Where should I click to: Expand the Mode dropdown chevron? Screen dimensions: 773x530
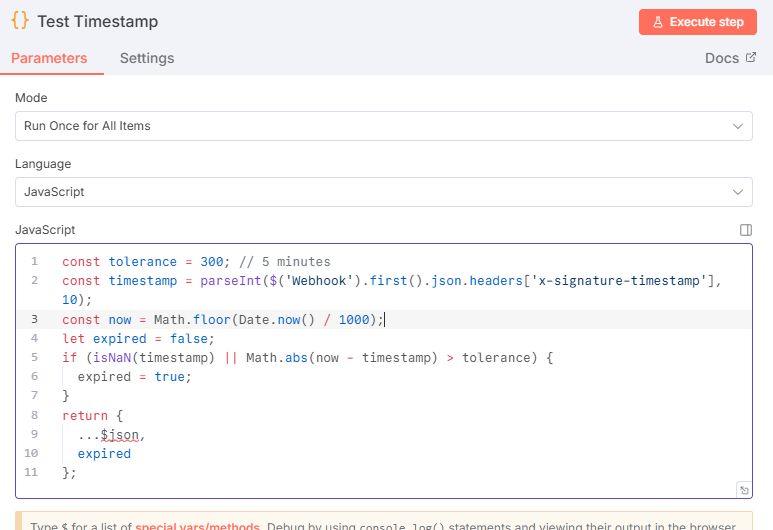click(x=738, y=126)
